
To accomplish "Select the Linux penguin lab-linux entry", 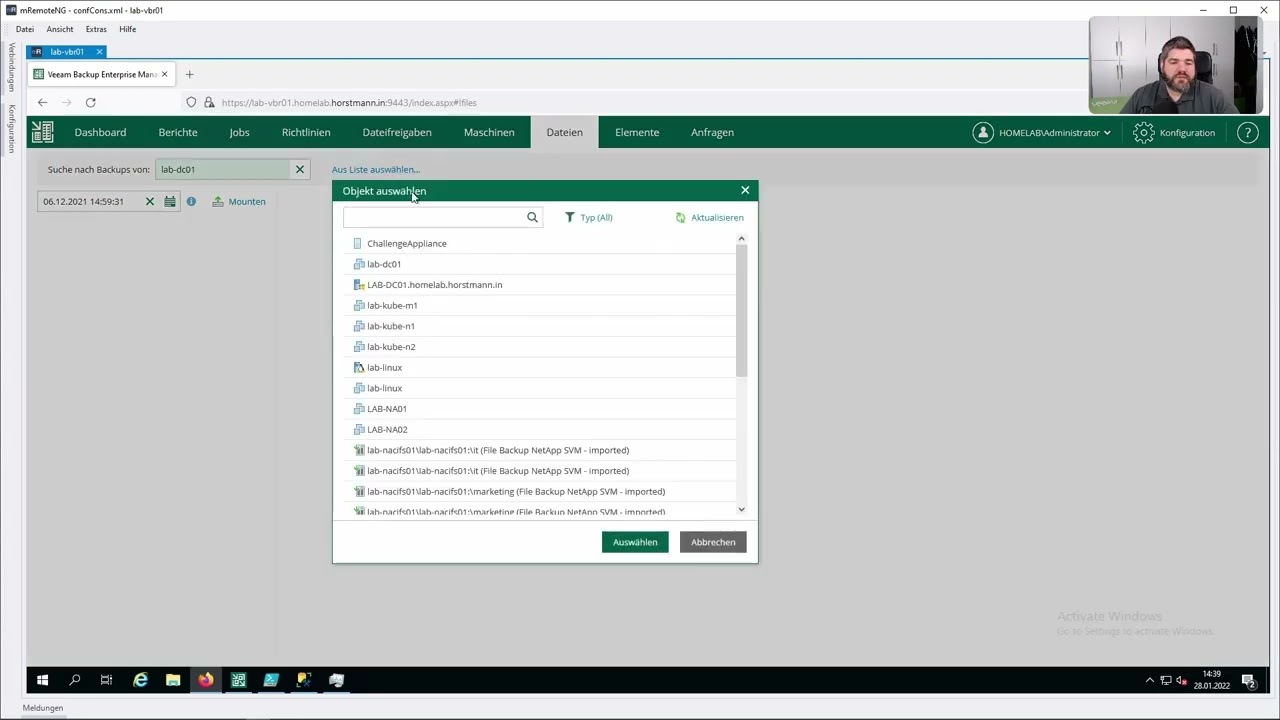I will [x=539, y=368].
